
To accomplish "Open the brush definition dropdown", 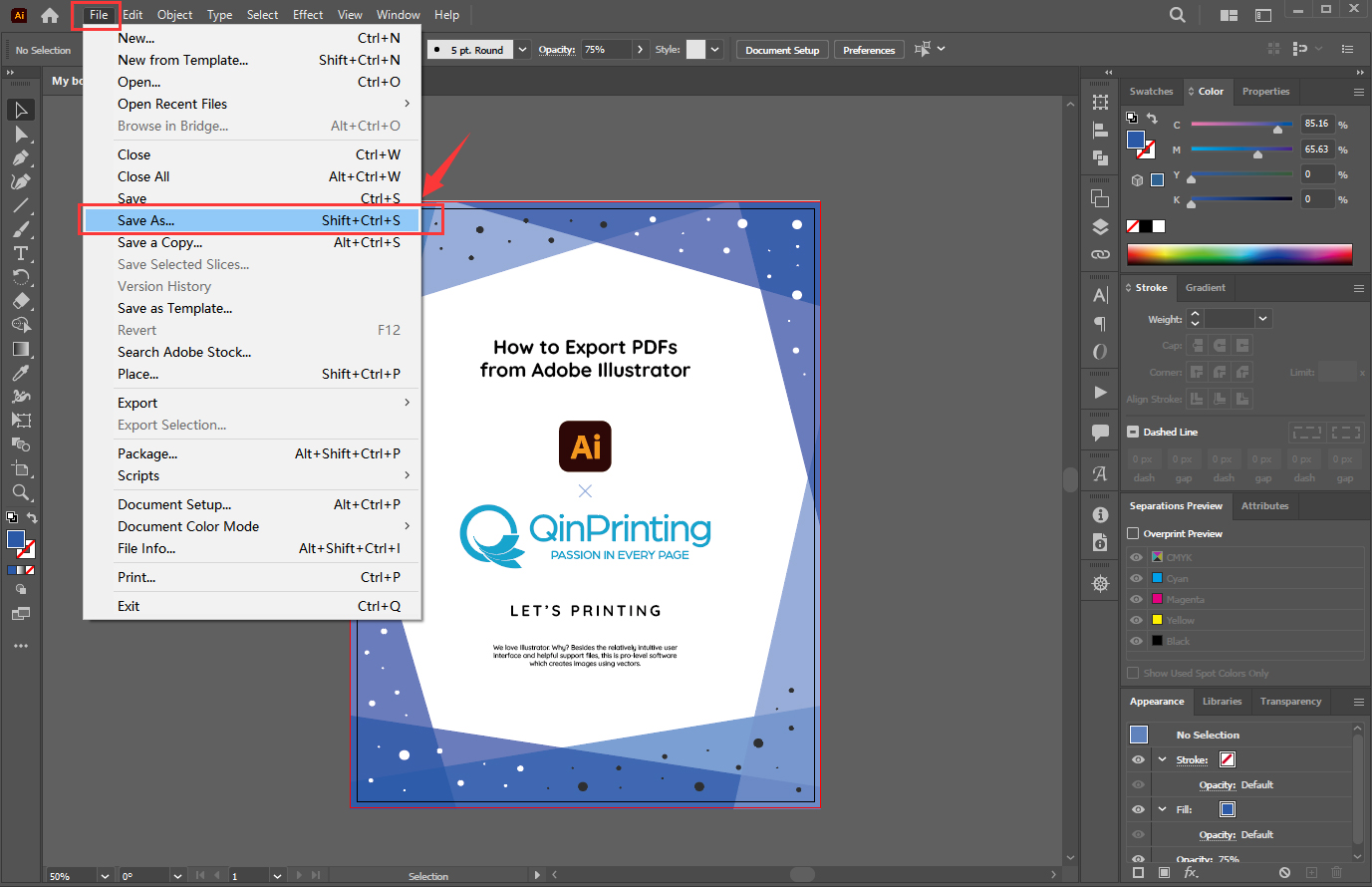I will [522, 50].
